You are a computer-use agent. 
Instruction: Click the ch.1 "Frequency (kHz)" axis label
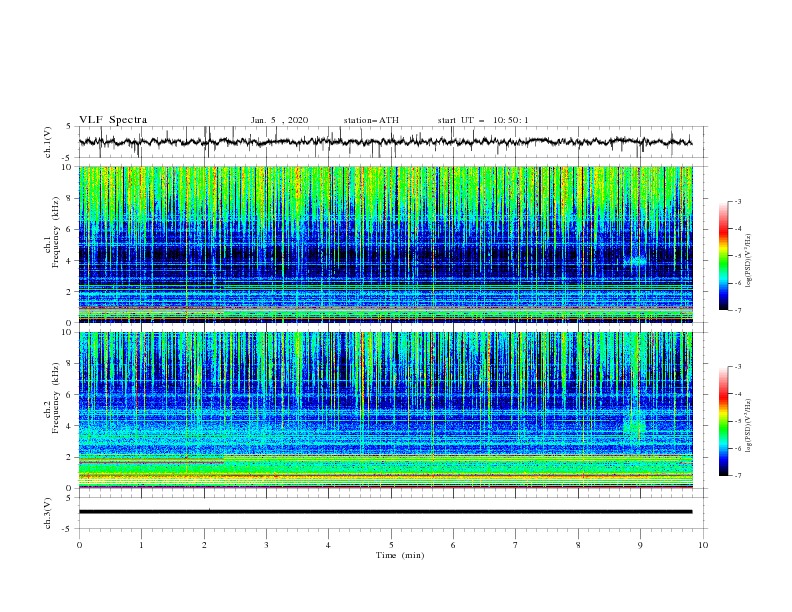(x=55, y=233)
